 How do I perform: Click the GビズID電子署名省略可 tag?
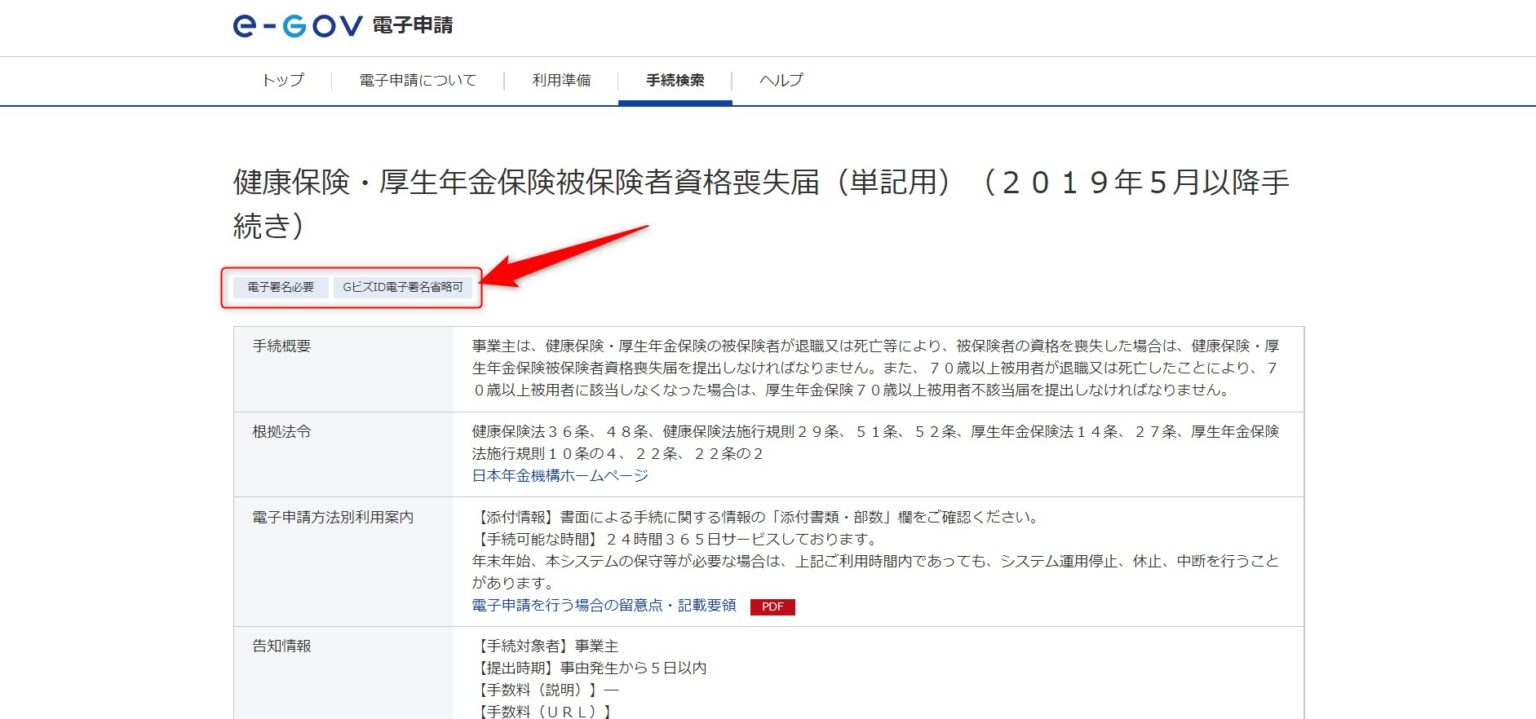coord(403,287)
